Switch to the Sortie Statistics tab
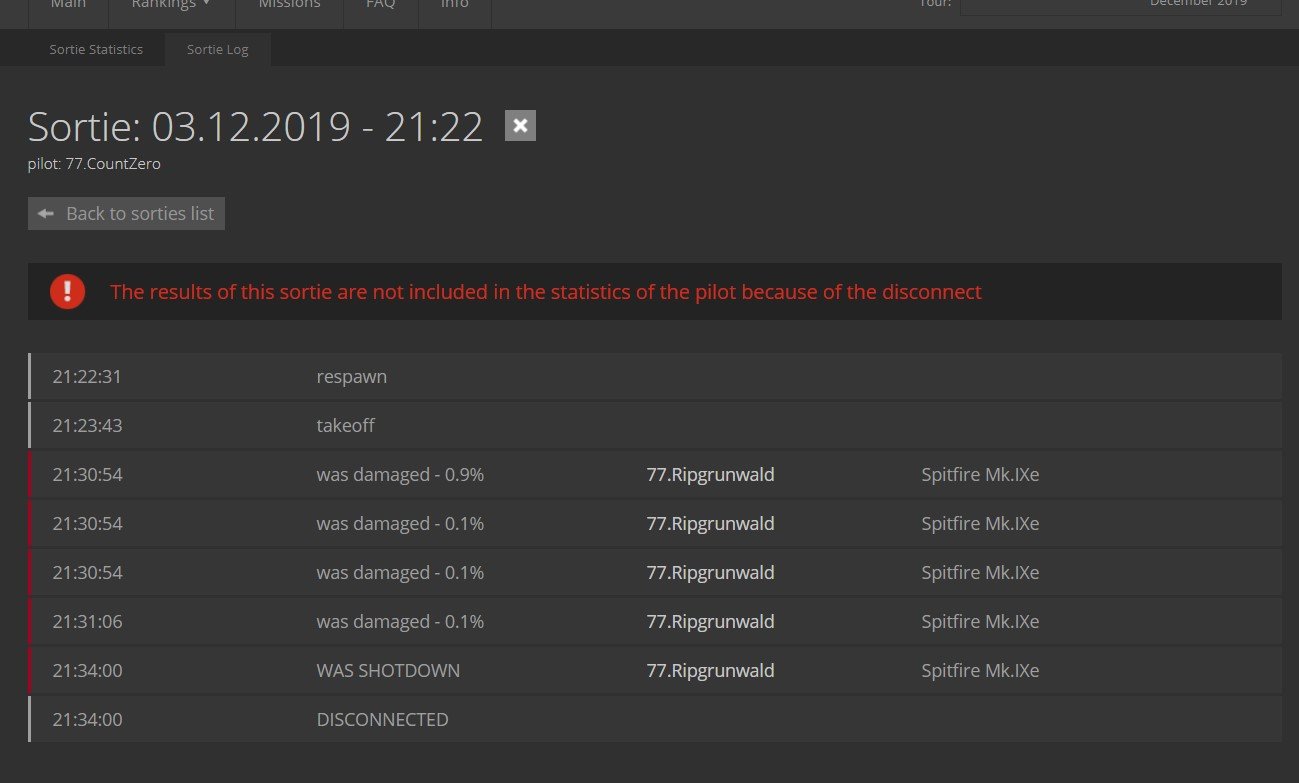The width and height of the screenshot is (1299, 783). coord(96,49)
